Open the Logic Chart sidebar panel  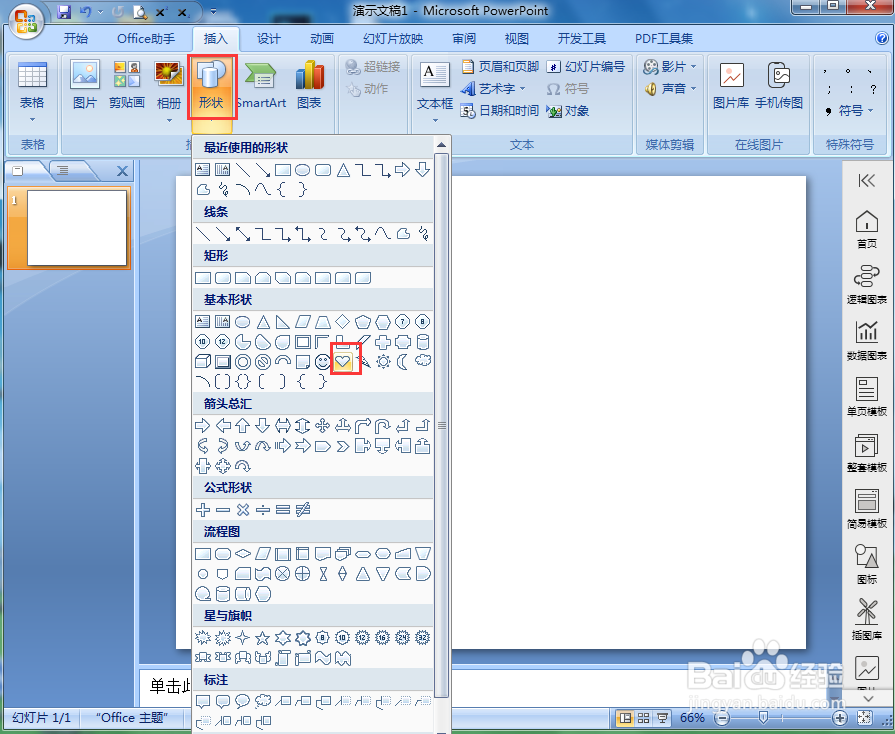[866, 284]
